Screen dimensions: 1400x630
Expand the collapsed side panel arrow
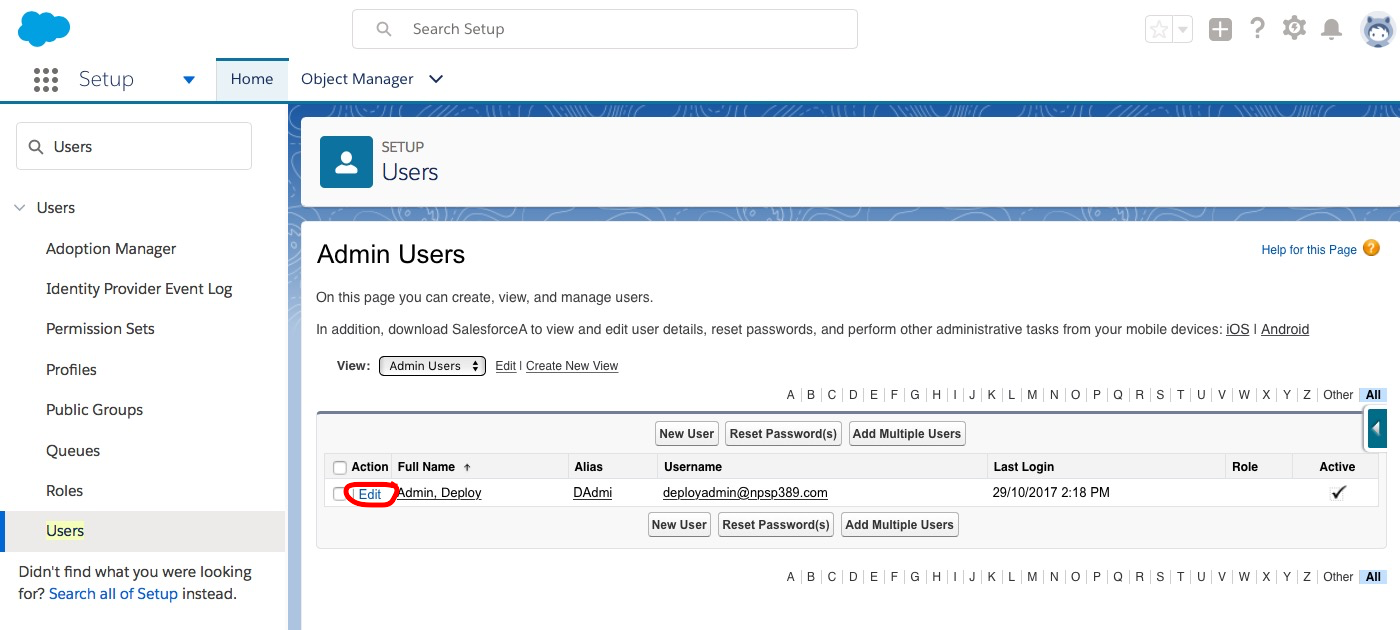pos(1377,428)
